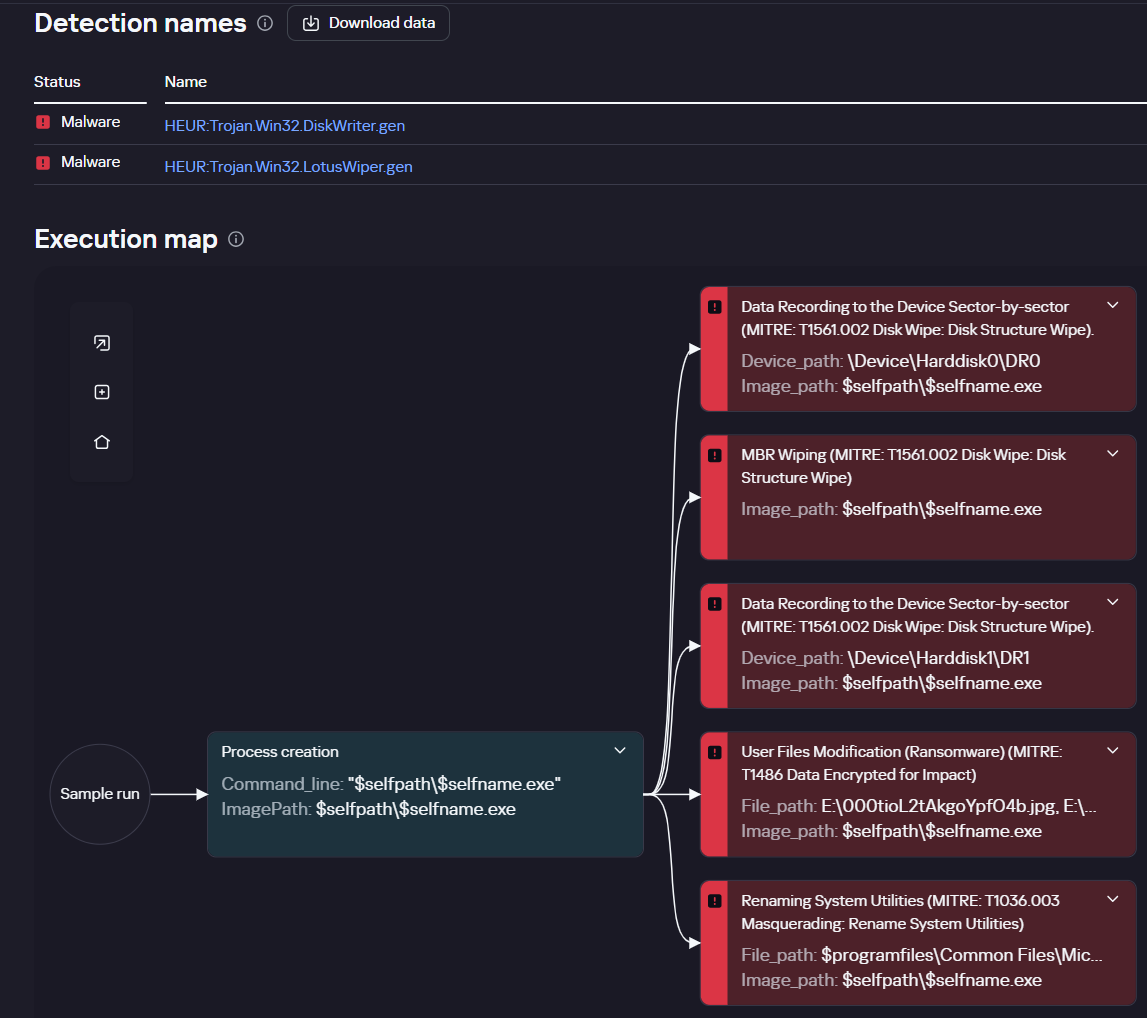Screen dimensions: 1147x1018
Task: Click the alert icon on User Files Modification node
Action: point(714,752)
